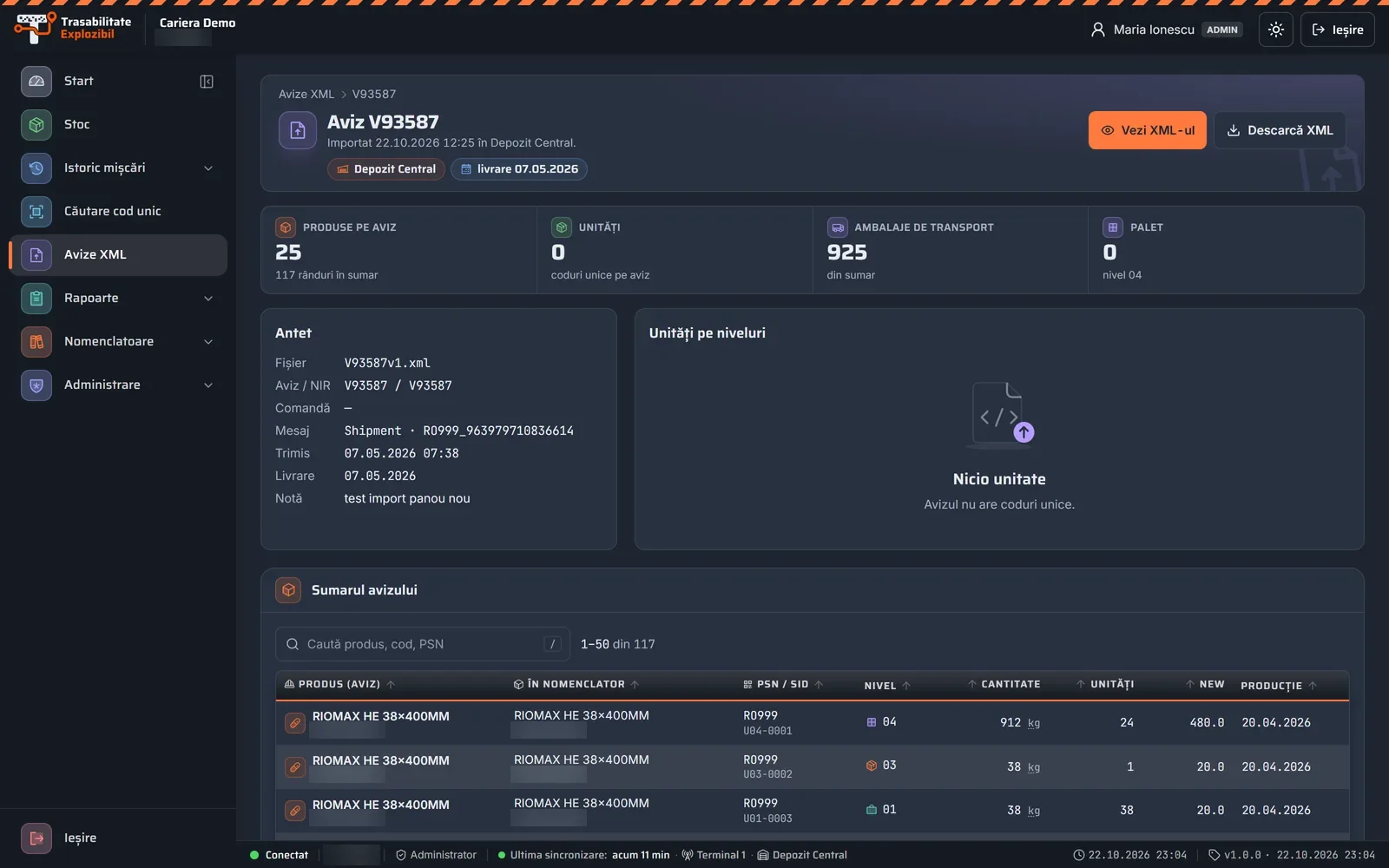Sort table by Produs (Aviz) column
Image resolution: width=1389 pixels, height=868 pixels.
click(x=339, y=685)
